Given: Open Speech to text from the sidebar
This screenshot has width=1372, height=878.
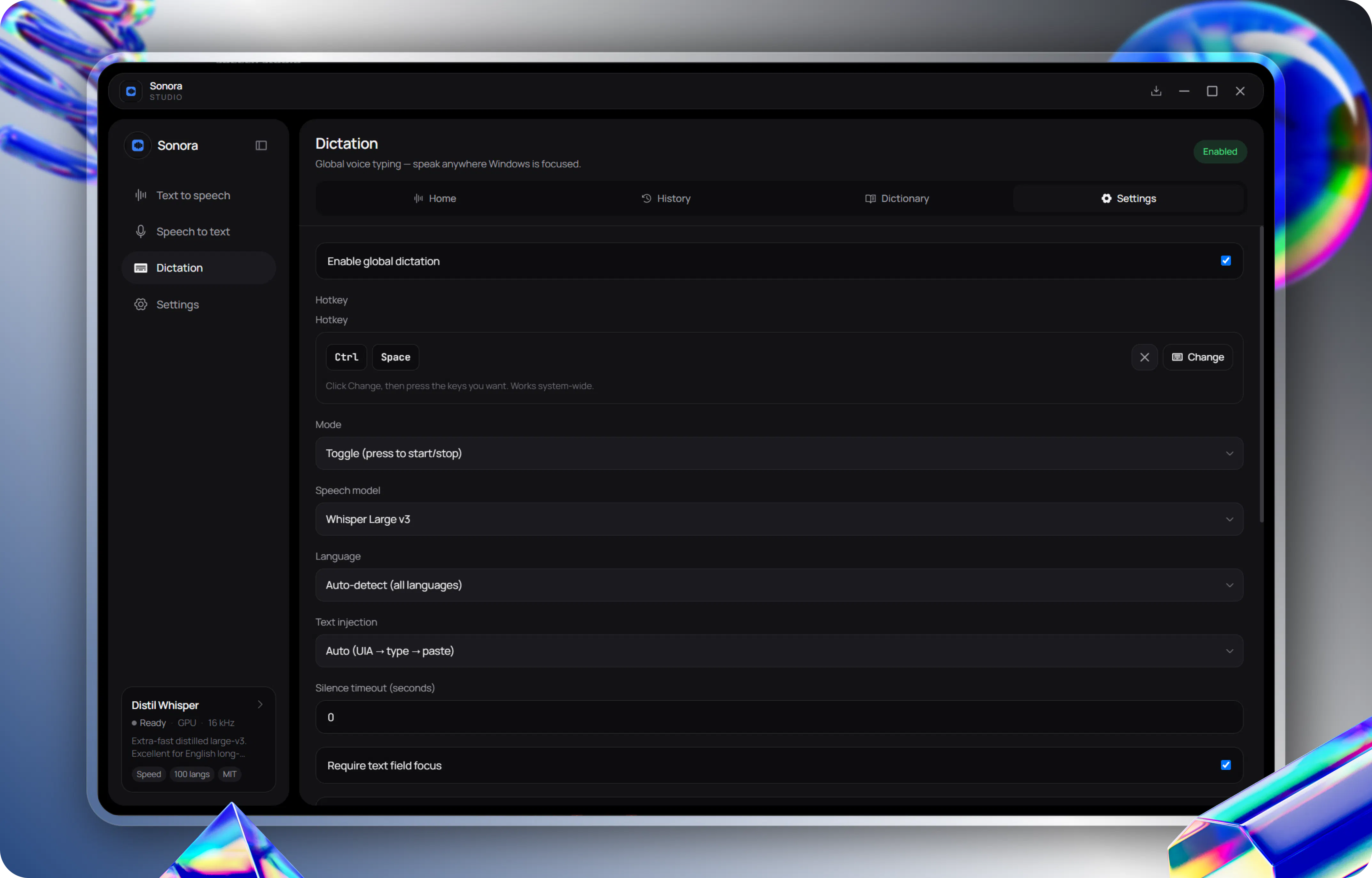Looking at the screenshot, I should point(199,231).
